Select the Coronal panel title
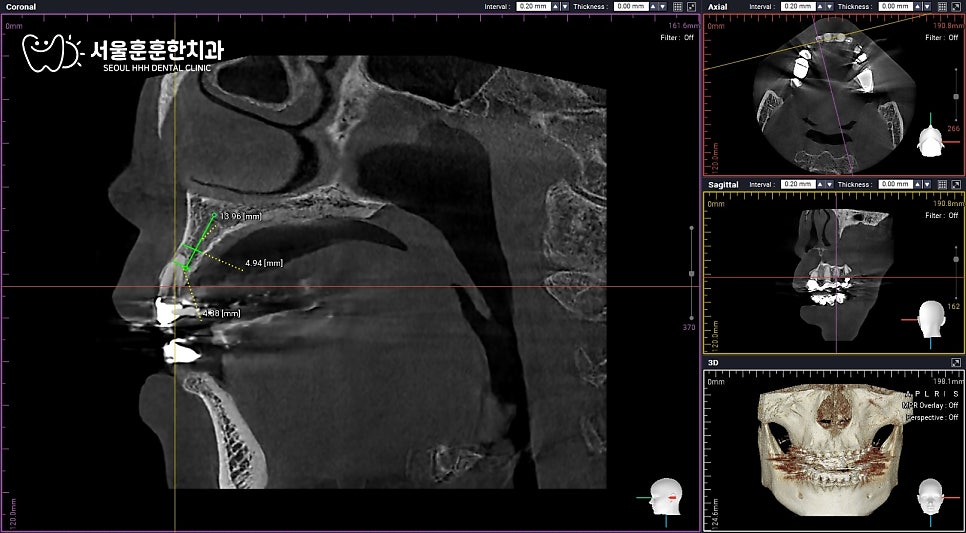The width and height of the screenshot is (966, 533). point(21,7)
